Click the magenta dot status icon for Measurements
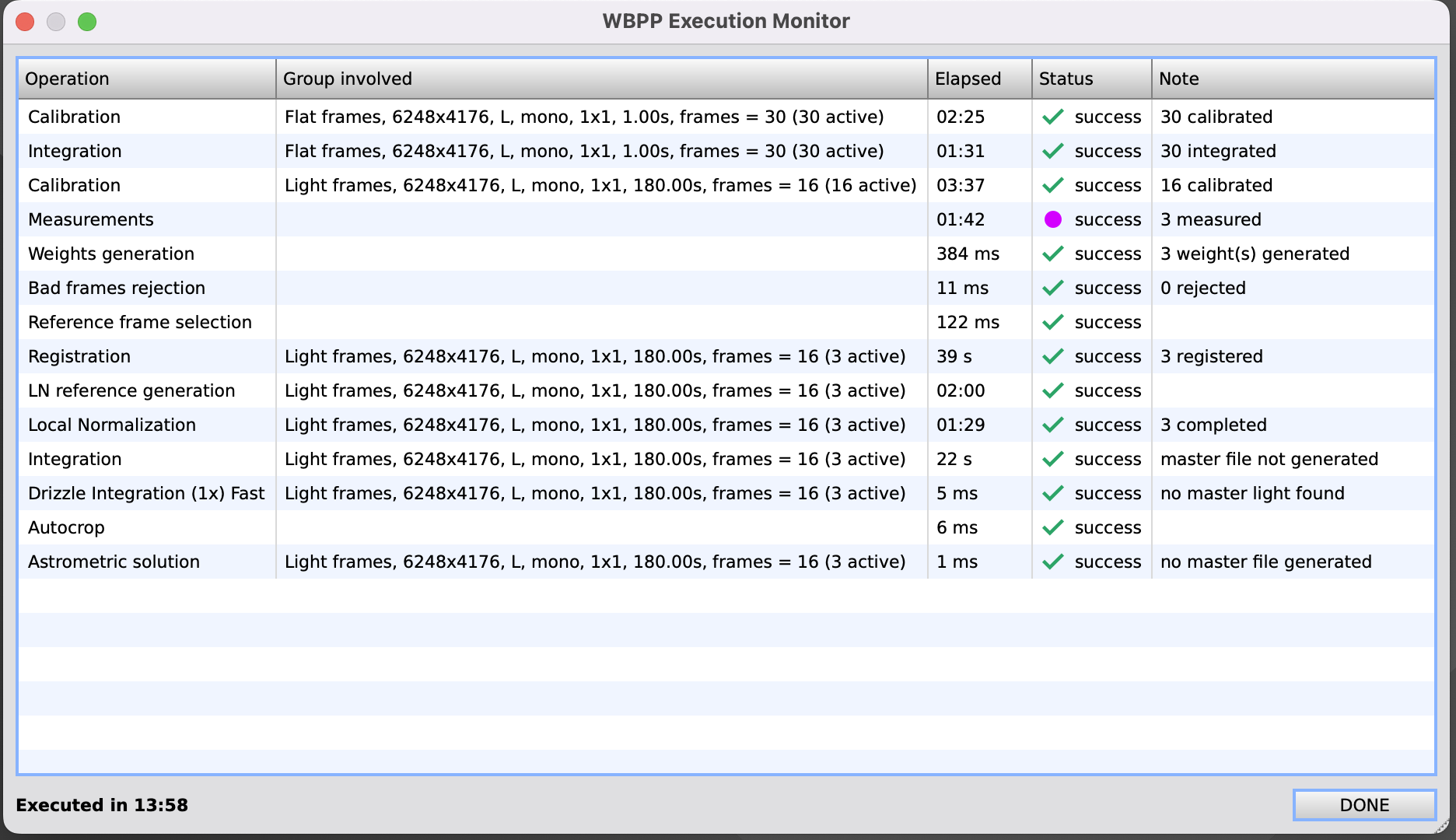The width and height of the screenshot is (1456, 840). click(x=1052, y=219)
